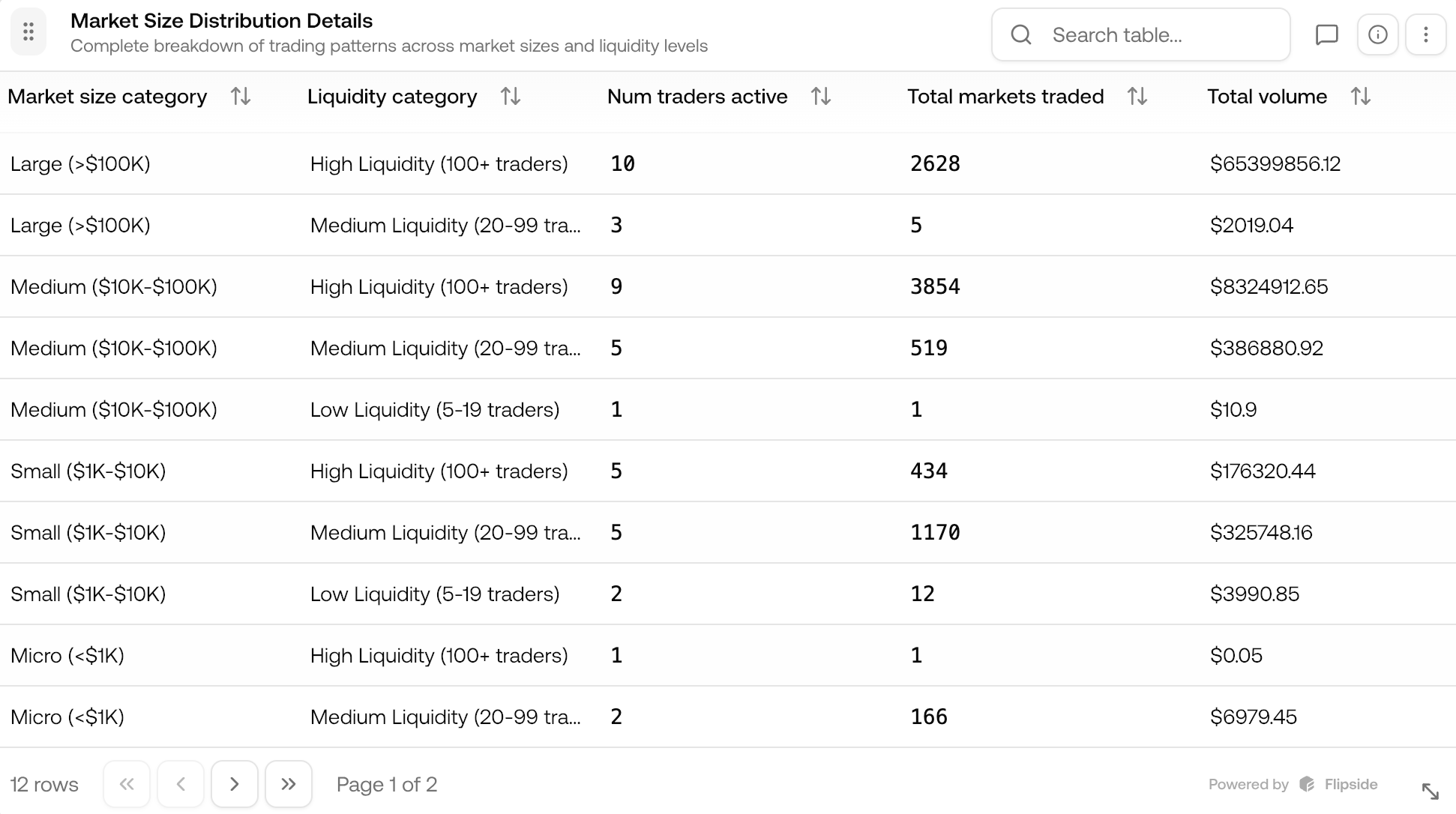Sort the Market size category column
This screenshot has width=1456, height=814.
pyautogui.click(x=241, y=96)
